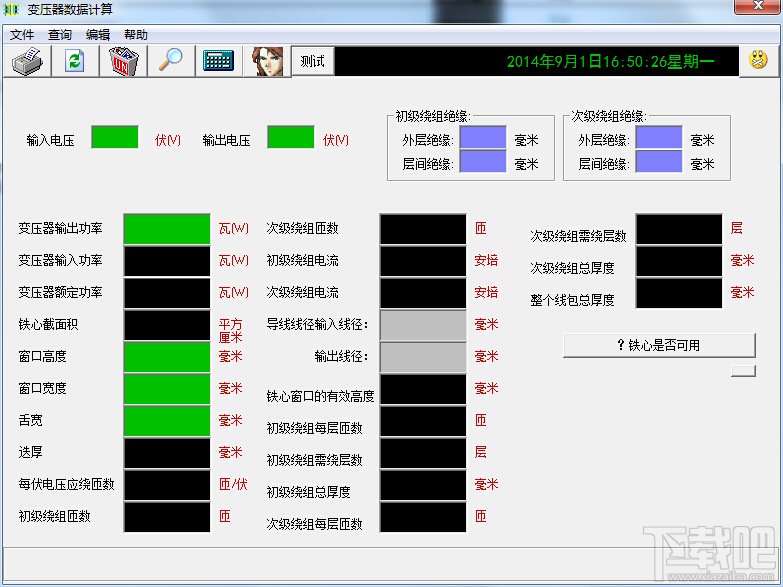Click the 次级绕组匝数 field
The width and height of the screenshot is (783, 587).
(x=423, y=229)
